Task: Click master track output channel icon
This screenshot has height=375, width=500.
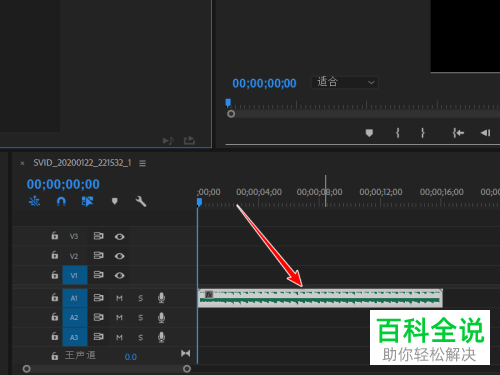Action: click(186, 353)
